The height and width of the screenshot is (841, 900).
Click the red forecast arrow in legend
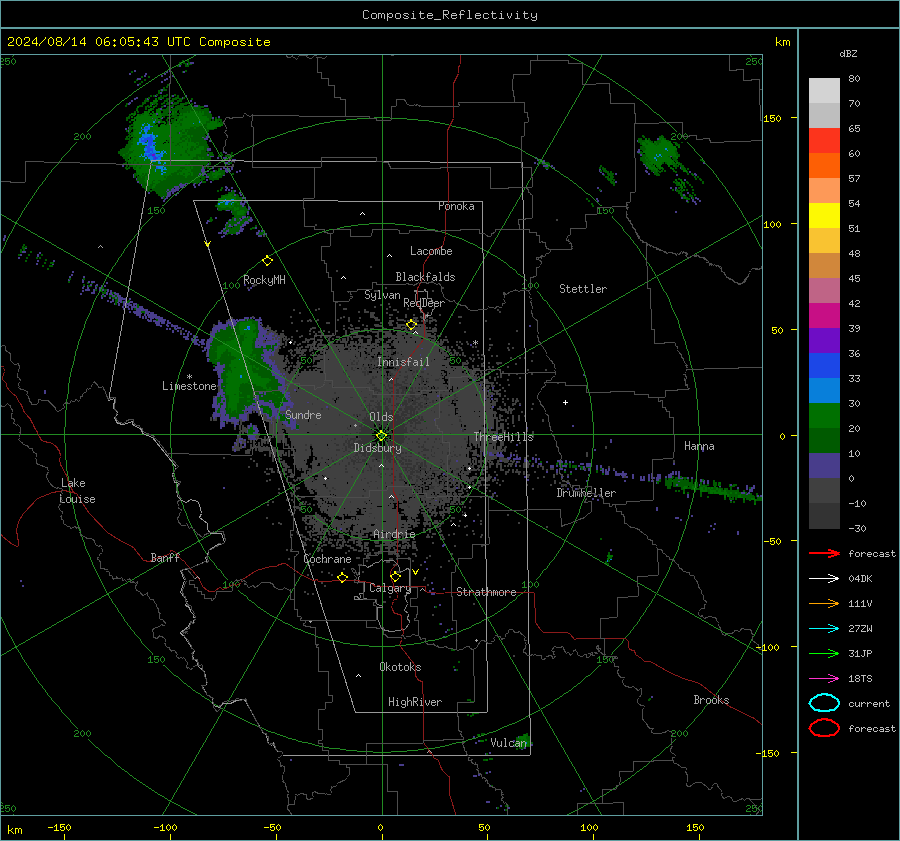(x=824, y=553)
